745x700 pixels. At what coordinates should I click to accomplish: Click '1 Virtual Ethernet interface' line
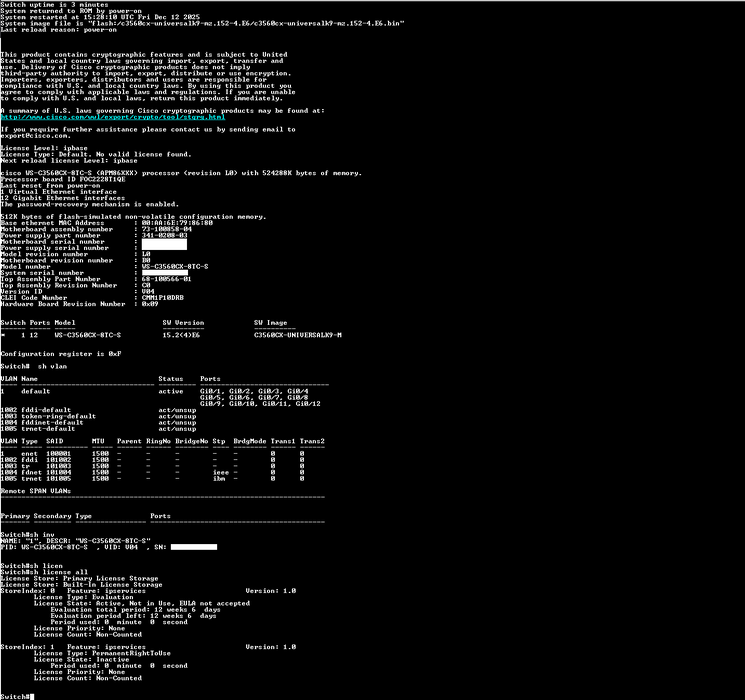pos(58,192)
